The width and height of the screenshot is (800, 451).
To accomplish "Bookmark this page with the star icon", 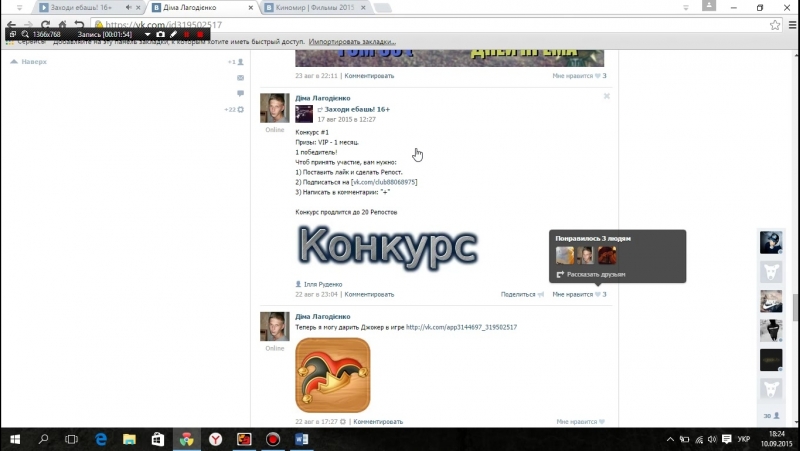I will 774,24.
